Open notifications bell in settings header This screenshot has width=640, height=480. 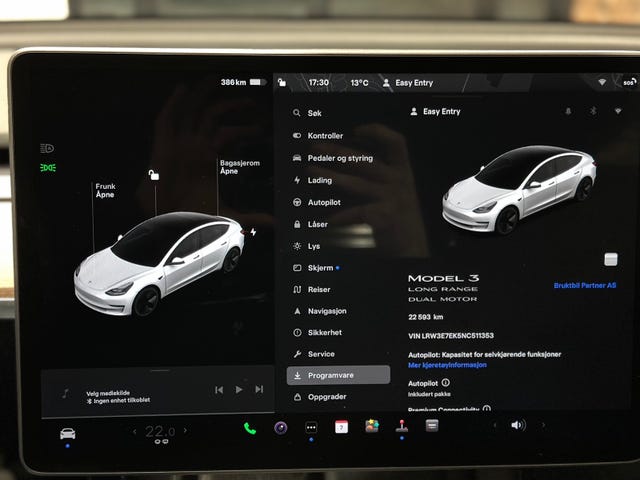(568, 111)
